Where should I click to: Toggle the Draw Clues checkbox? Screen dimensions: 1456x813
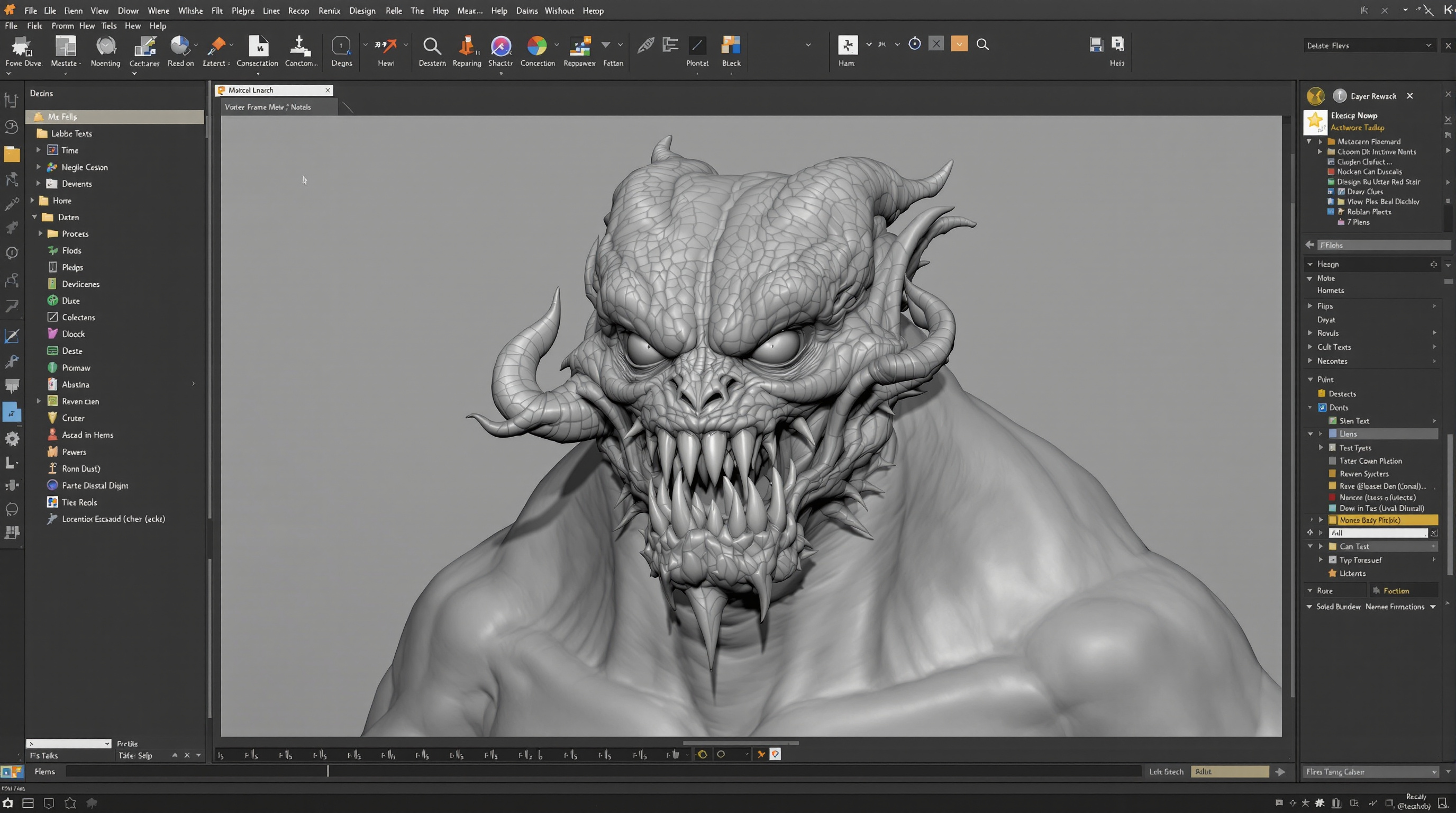coord(1341,192)
